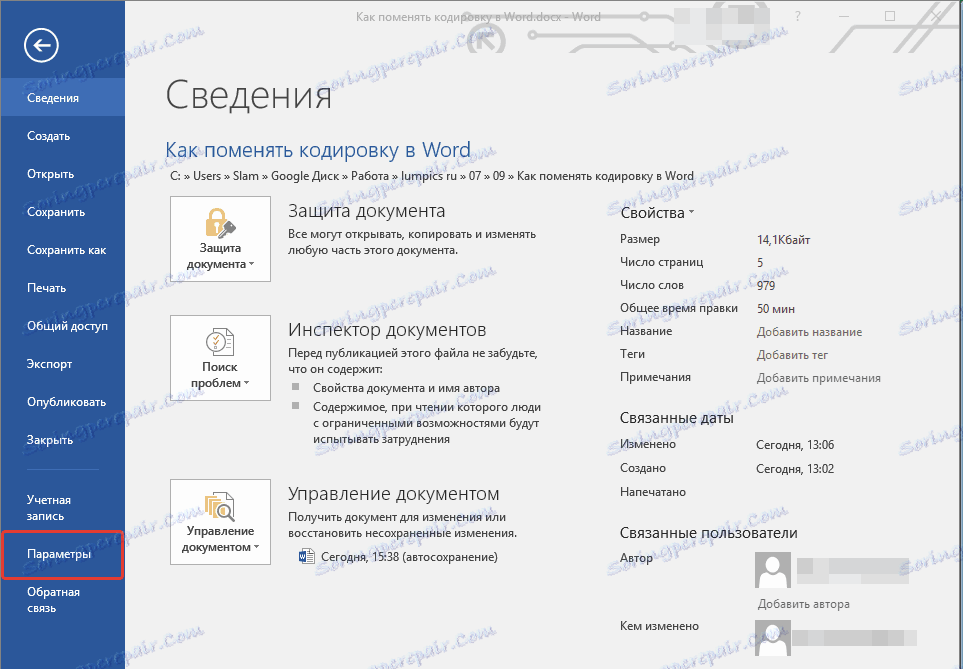Click Добавить тег field

(792, 355)
